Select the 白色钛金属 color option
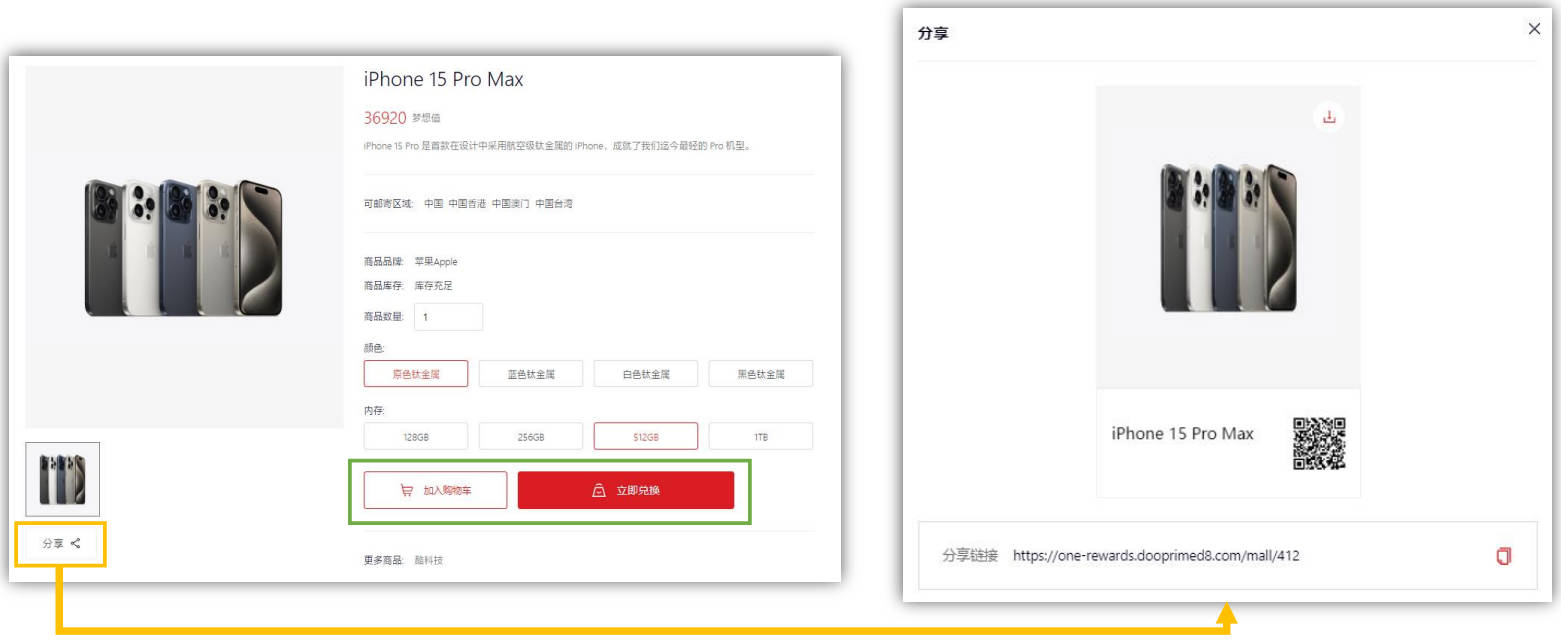This screenshot has width=1561, height=640. coord(646,374)
